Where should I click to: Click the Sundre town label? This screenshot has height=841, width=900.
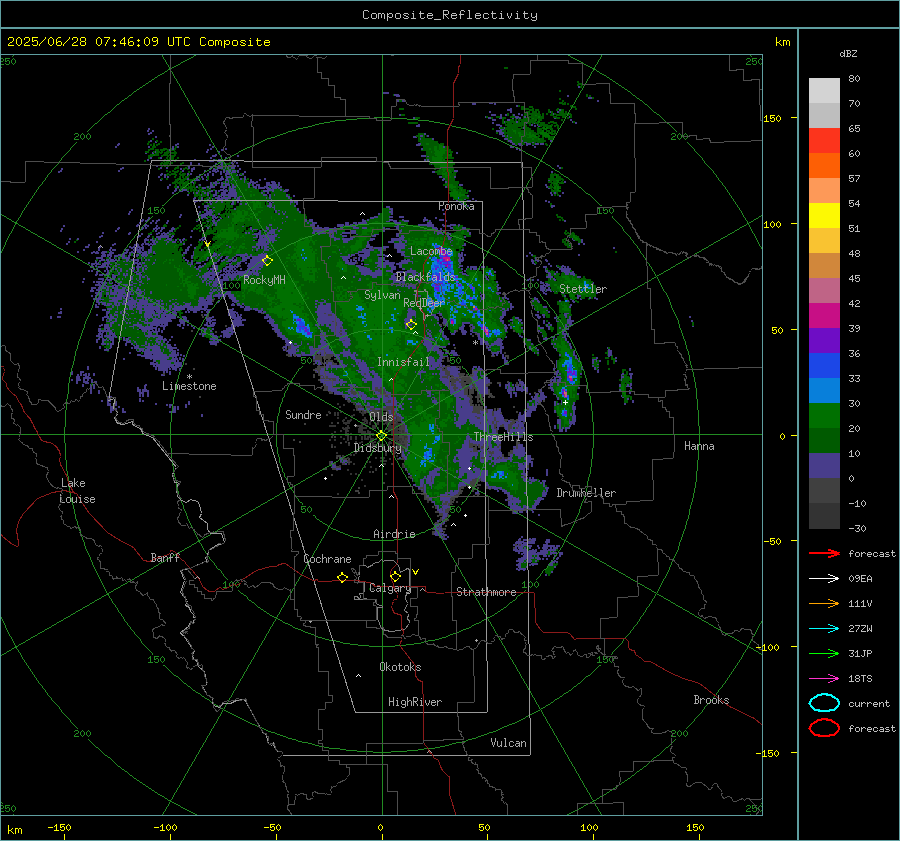pyautogui.click(x=303, y=414)
